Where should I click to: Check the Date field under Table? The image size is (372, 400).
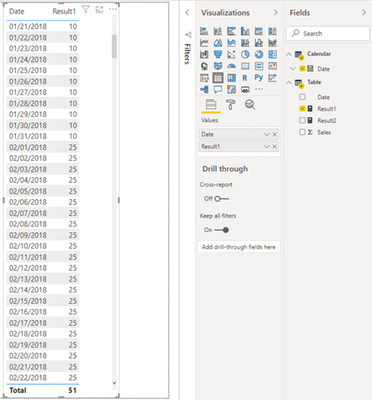[x=302, y=97]
